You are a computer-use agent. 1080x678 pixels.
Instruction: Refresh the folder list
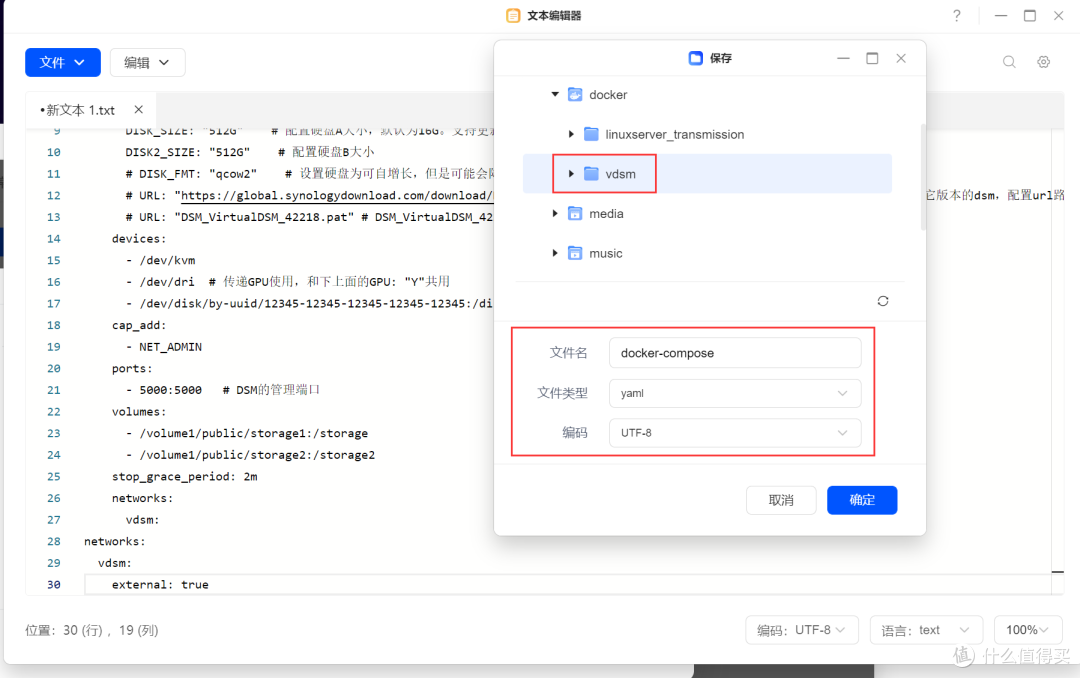click(883, 301)
